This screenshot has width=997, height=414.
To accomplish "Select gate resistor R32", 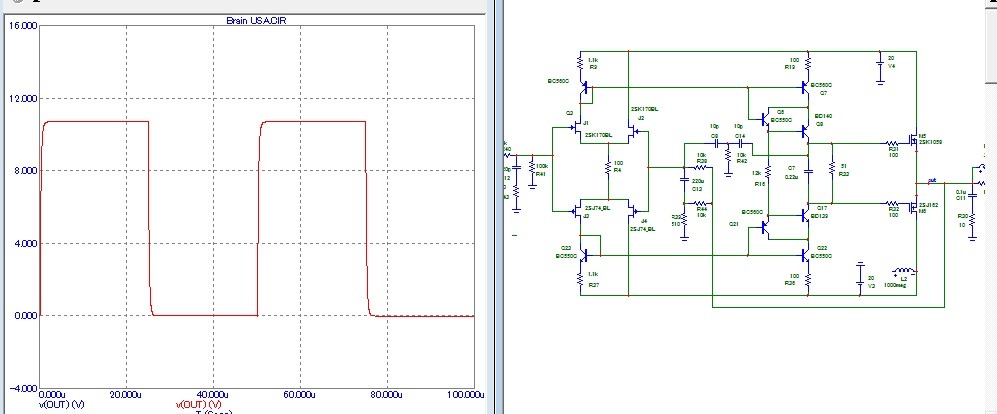I will point(894,204).
